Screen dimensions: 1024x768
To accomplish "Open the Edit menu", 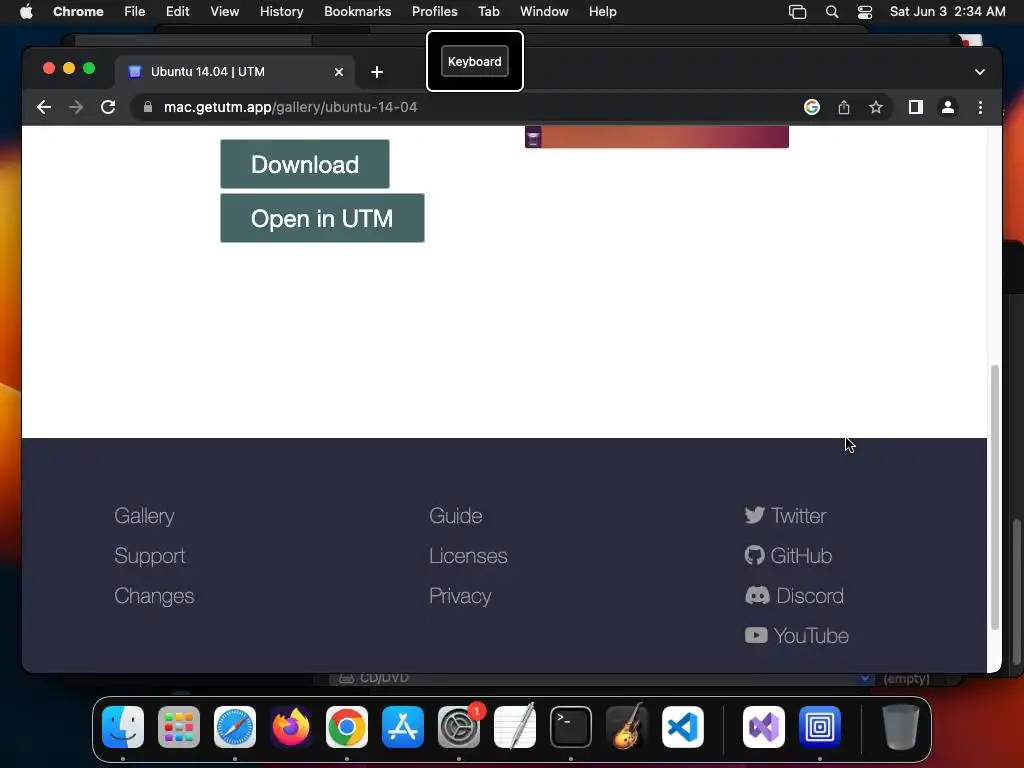I will [178, 12].
